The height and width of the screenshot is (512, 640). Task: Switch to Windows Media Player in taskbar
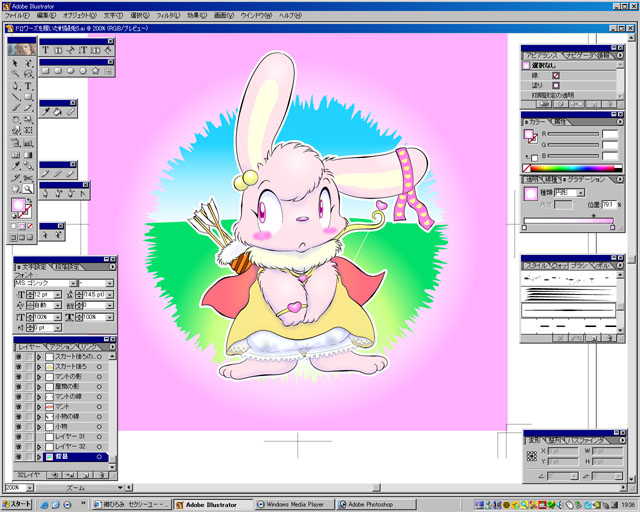[294, 504]
